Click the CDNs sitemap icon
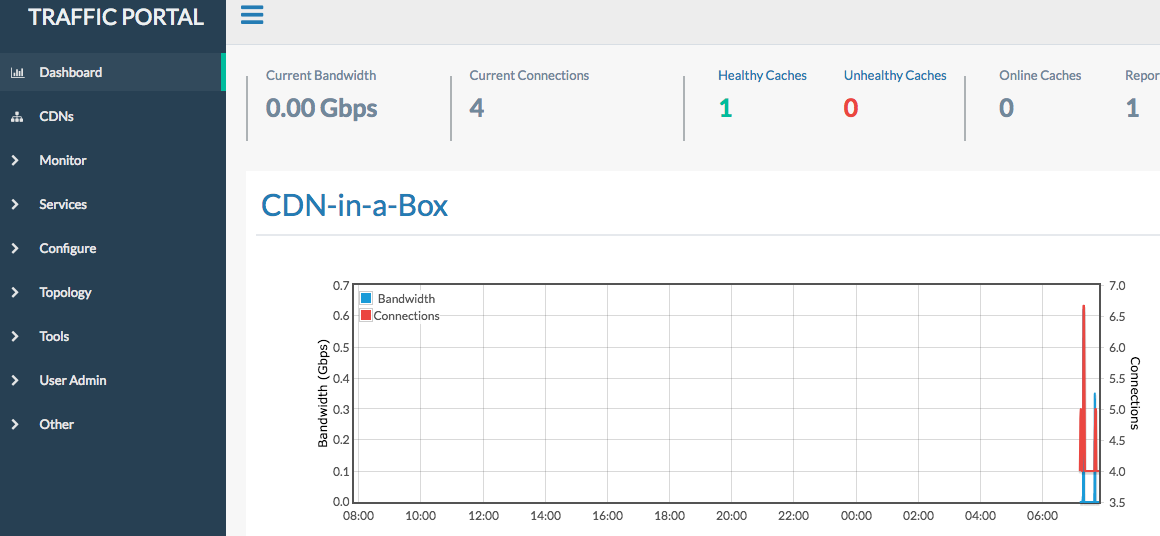This screenshot has width=1160, height=536. (18, 117)
